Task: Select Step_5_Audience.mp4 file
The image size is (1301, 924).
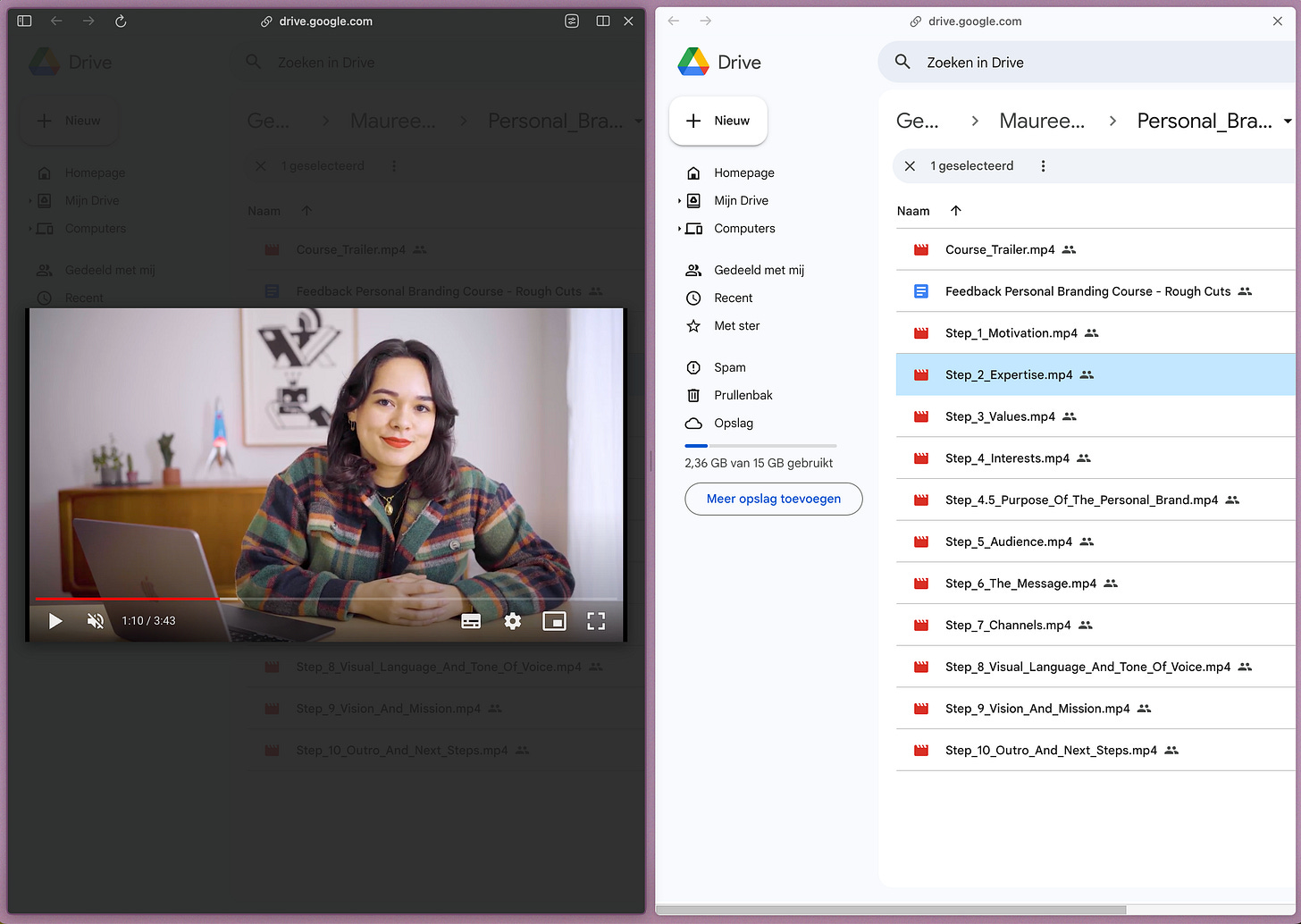Action: tap(1095, 542)
